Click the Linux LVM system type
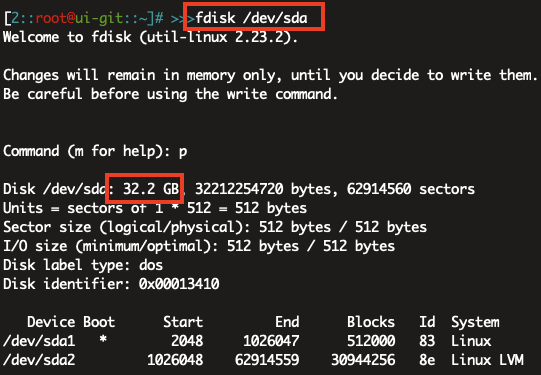Viewport: 541px width, 375px height. click(x=487, y=360)
